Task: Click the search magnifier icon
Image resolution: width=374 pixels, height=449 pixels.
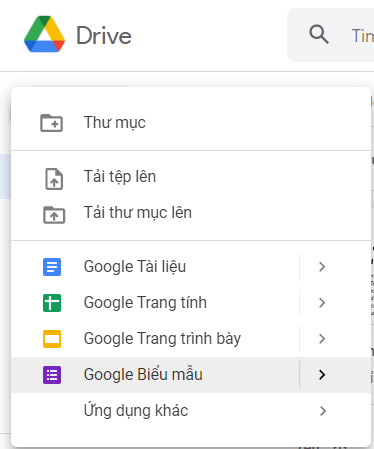Action: (x=319, y=34)
